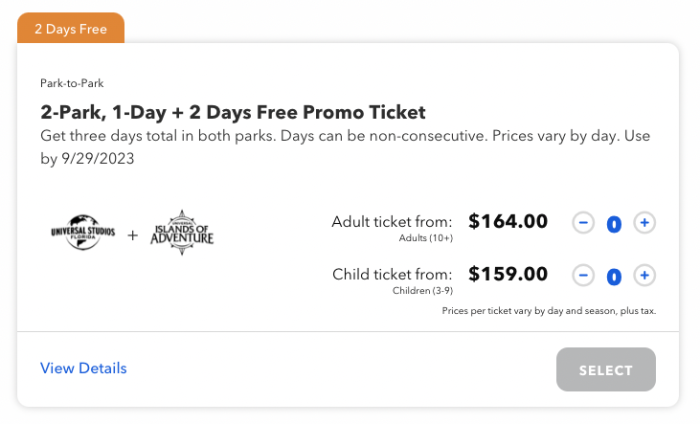Open the View Details link
Image resolution: width=700 pixels, height=424 pixels.
(x=83, y=368)
